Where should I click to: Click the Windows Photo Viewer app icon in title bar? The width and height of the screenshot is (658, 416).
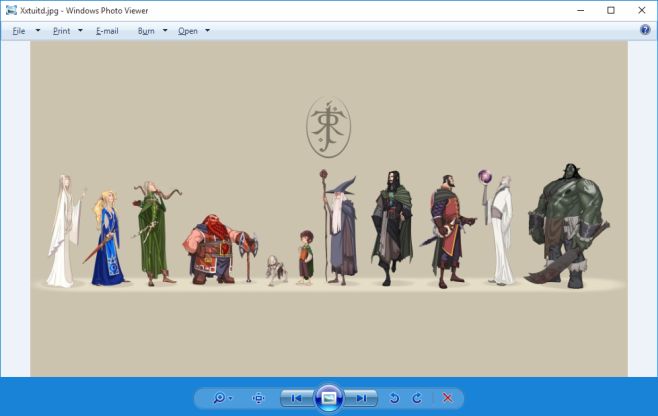pyautogui.click(x=11, y=10)
